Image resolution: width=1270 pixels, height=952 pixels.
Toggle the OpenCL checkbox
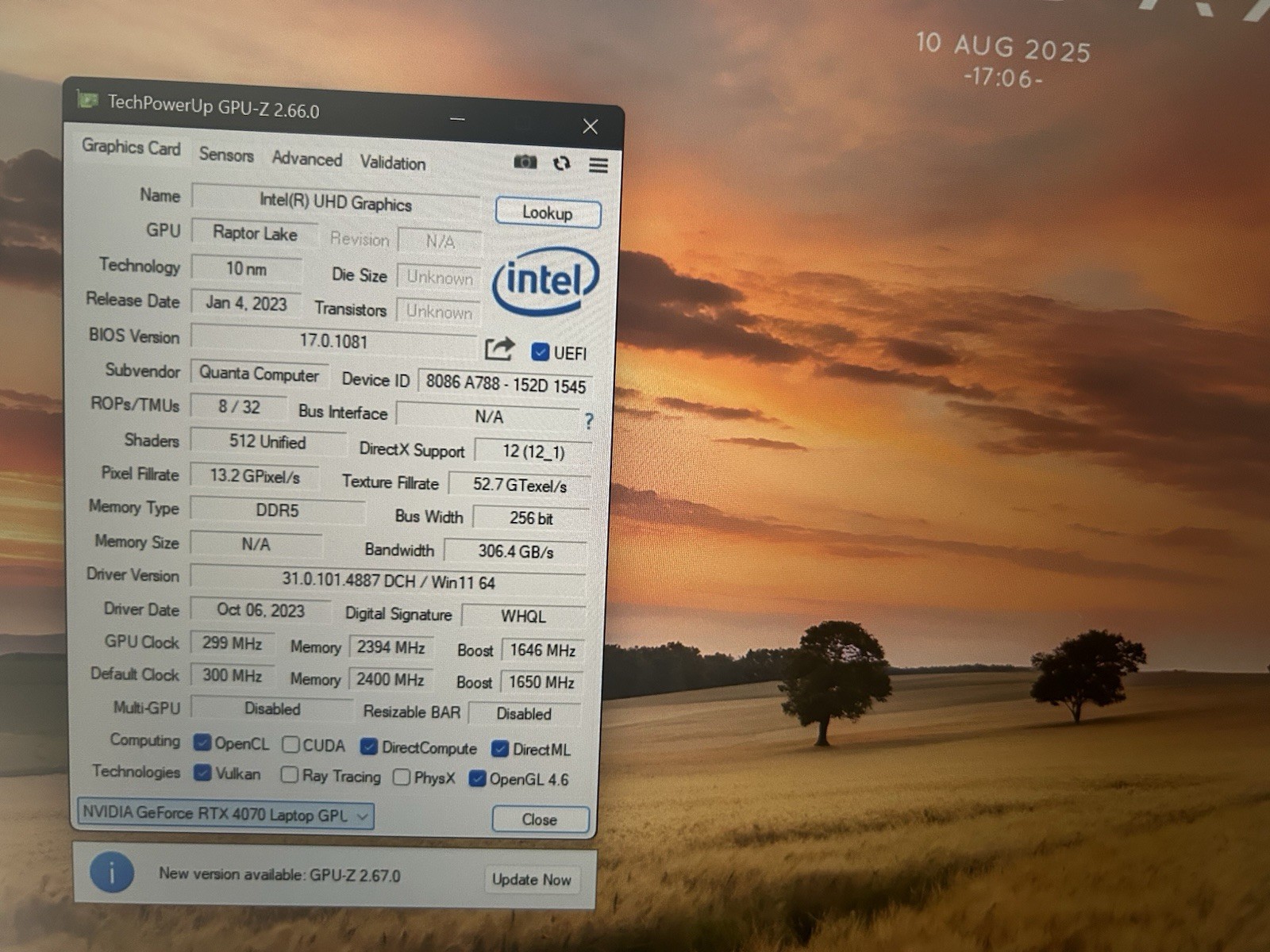pyautogui.click(x=202, y=742)
